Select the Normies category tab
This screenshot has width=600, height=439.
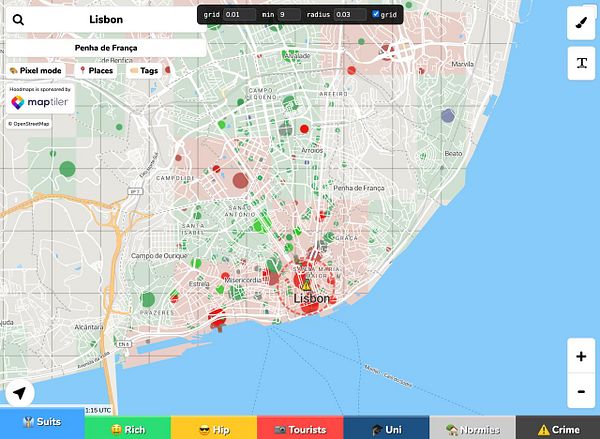(473, 429)
